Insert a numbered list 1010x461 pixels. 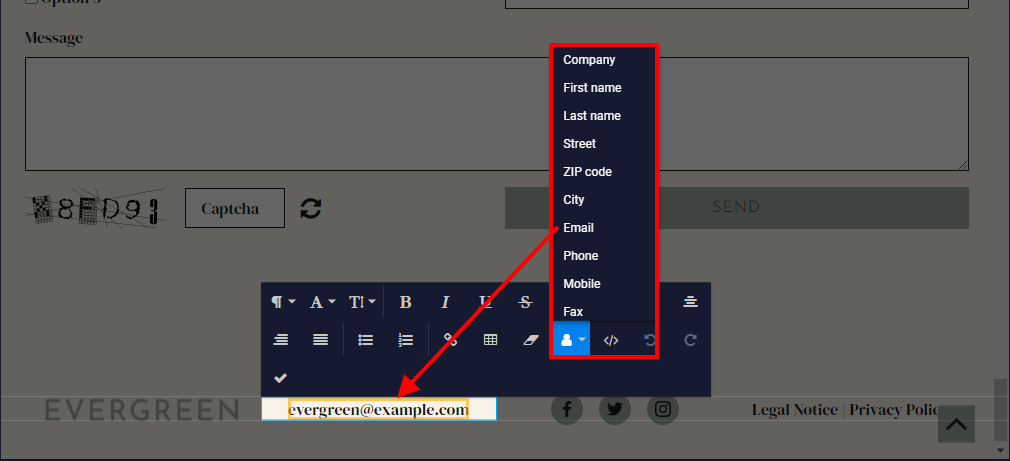click(x=405, y=340)
